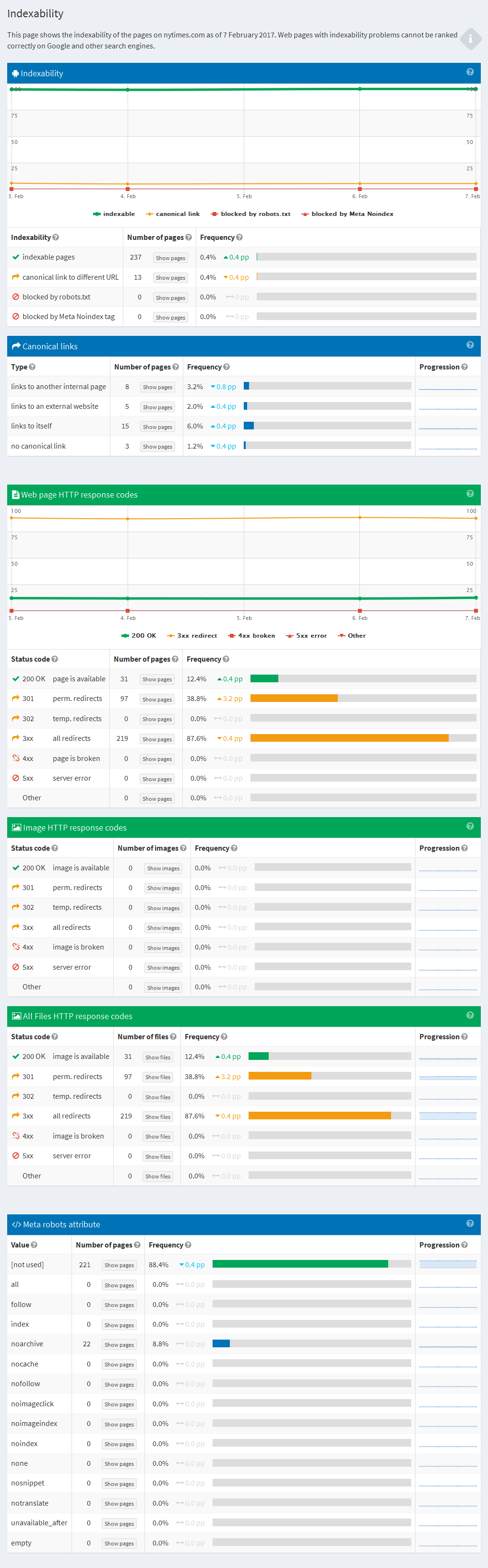Click the help icon in Canonical links header
The width and height of the screenshot is (488, 1568).
point(470,345)
